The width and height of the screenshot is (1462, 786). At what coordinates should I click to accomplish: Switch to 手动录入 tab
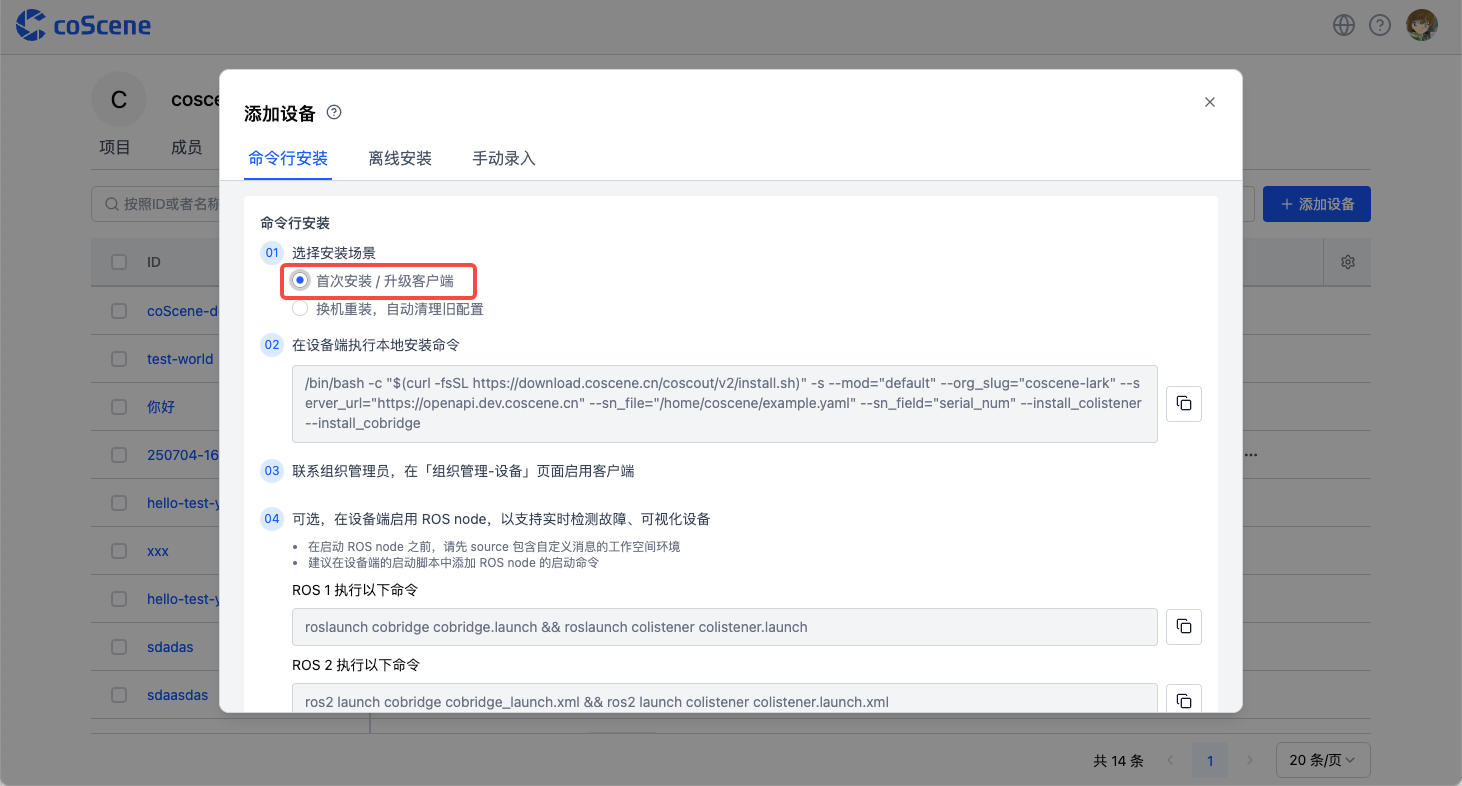click(x=504, y=158)
